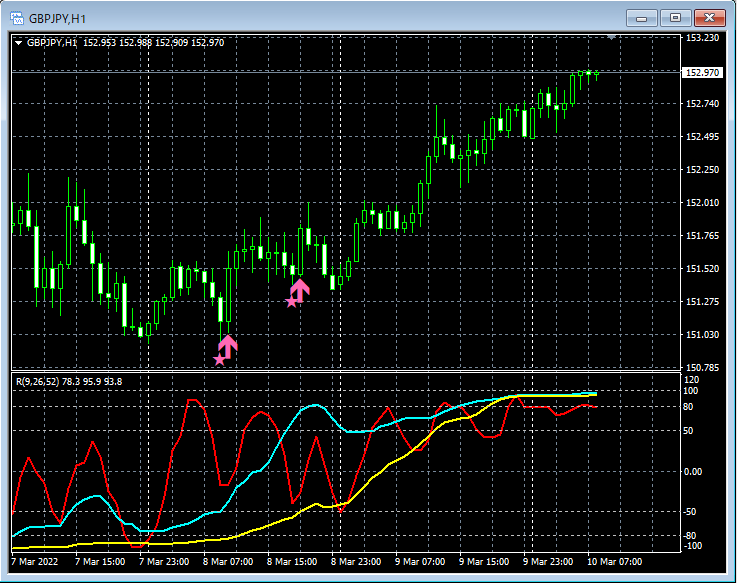Image resolution: width=738 pixels, height=583 pixels.
Task: Click the GBPJPY,H1 title bar text
Action: 57,19
